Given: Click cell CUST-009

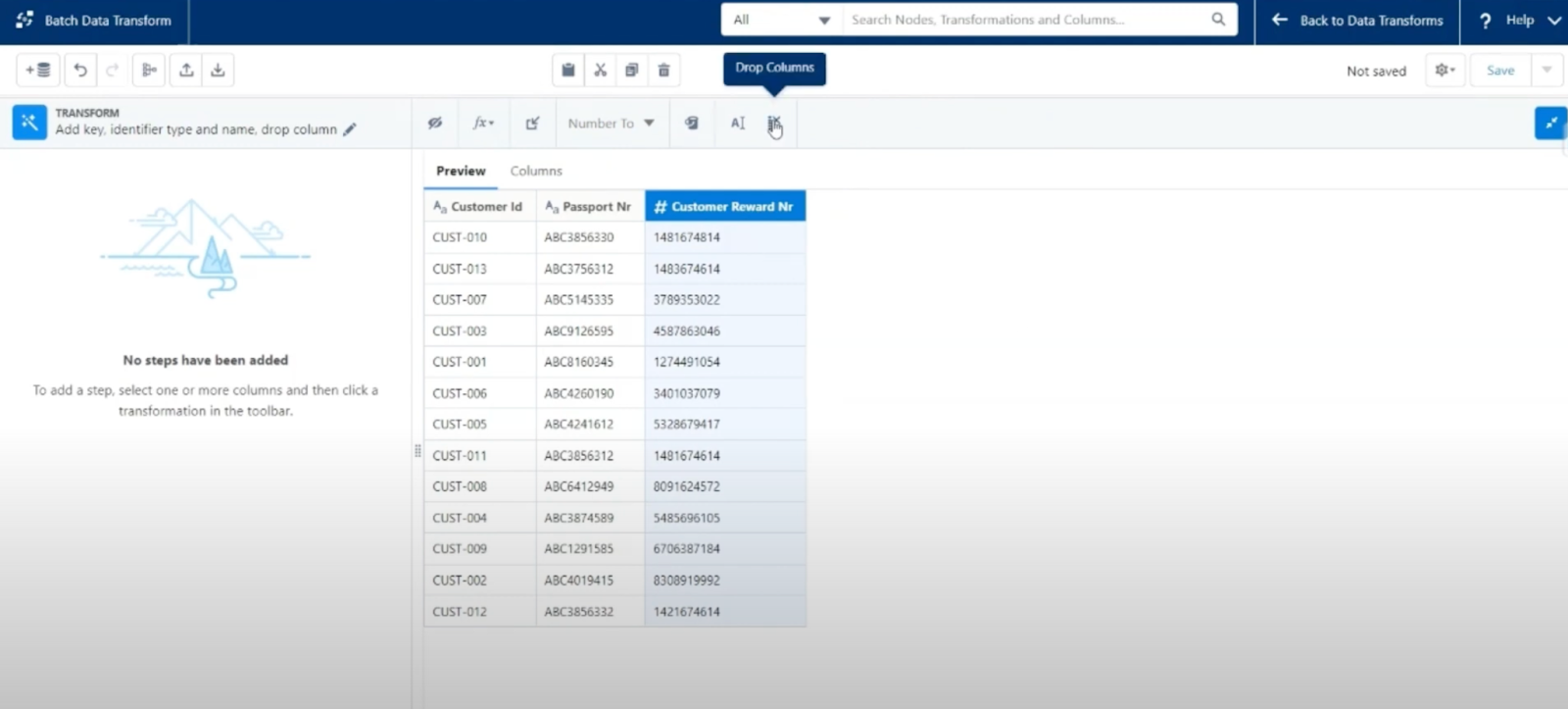Looking at the screenshot, I should (x=480, y=549).
